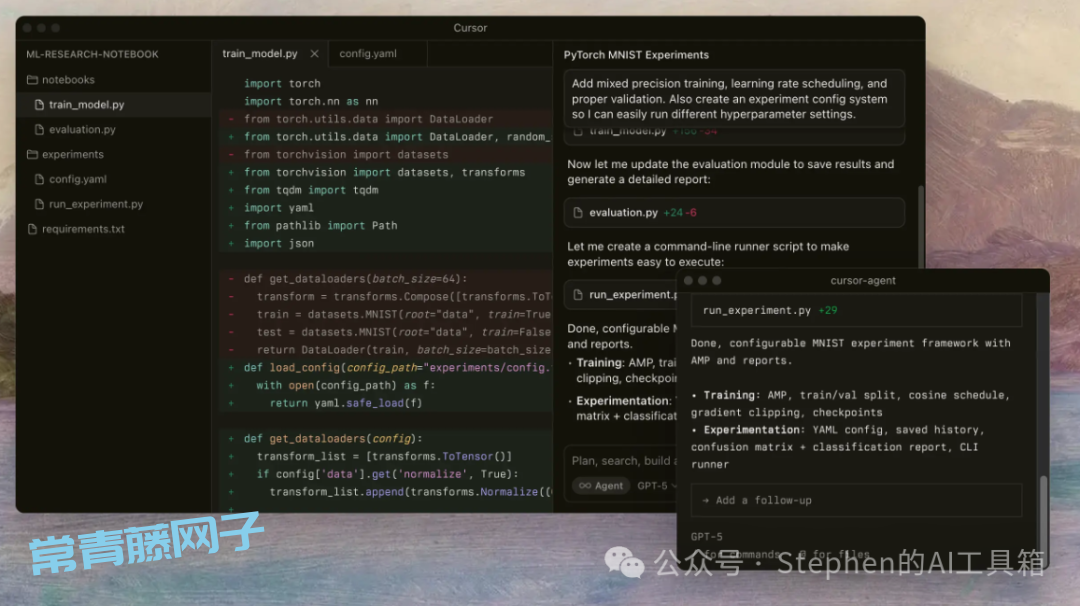Click the "Plan, search, build" chat input

point(620,461)
